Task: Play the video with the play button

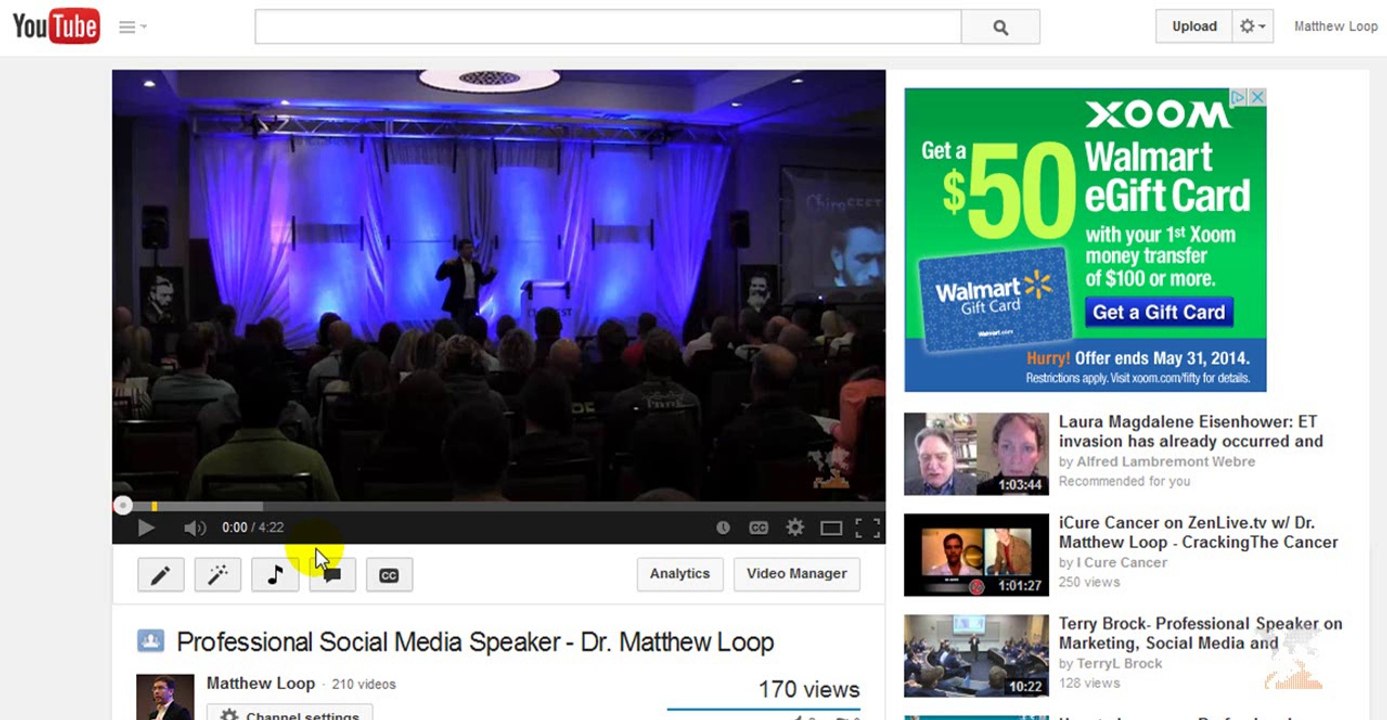Action: pos(146,528)
